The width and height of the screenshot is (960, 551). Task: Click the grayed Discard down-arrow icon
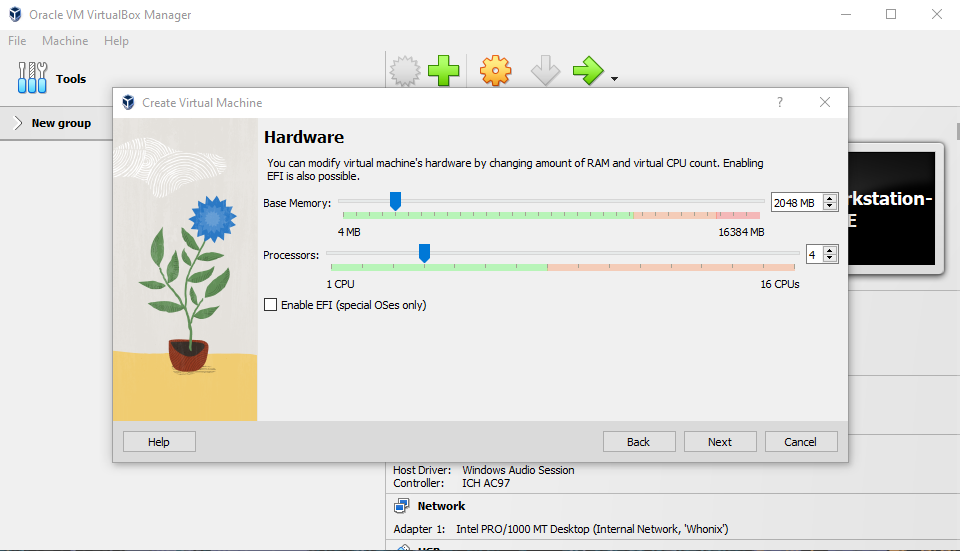click(x=545, y=71)
